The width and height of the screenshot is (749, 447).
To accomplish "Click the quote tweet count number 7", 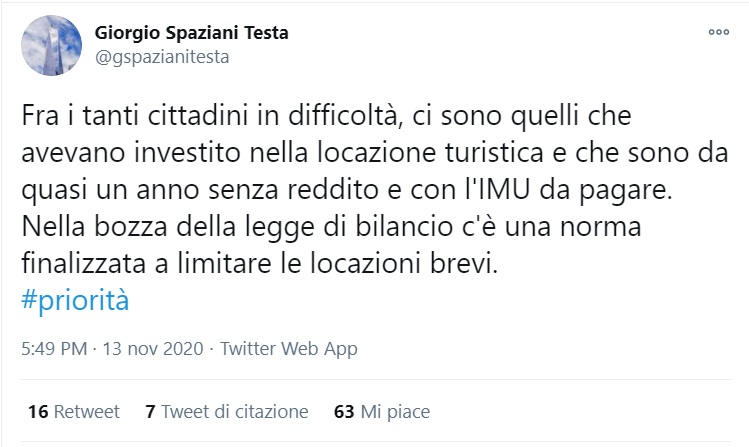I will pyautogui.click(x=150, y=411).
